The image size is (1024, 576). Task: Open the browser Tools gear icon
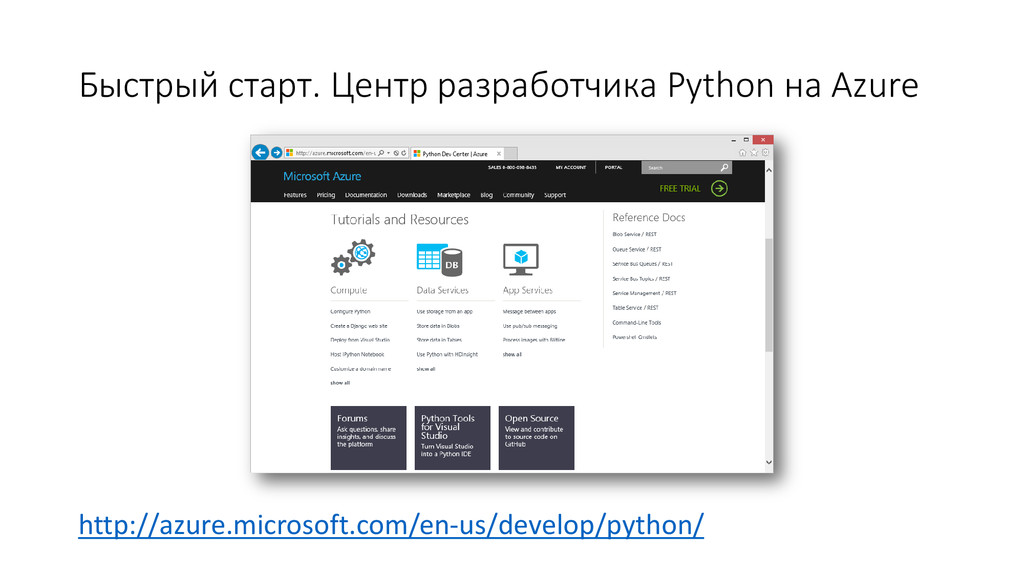765,153
